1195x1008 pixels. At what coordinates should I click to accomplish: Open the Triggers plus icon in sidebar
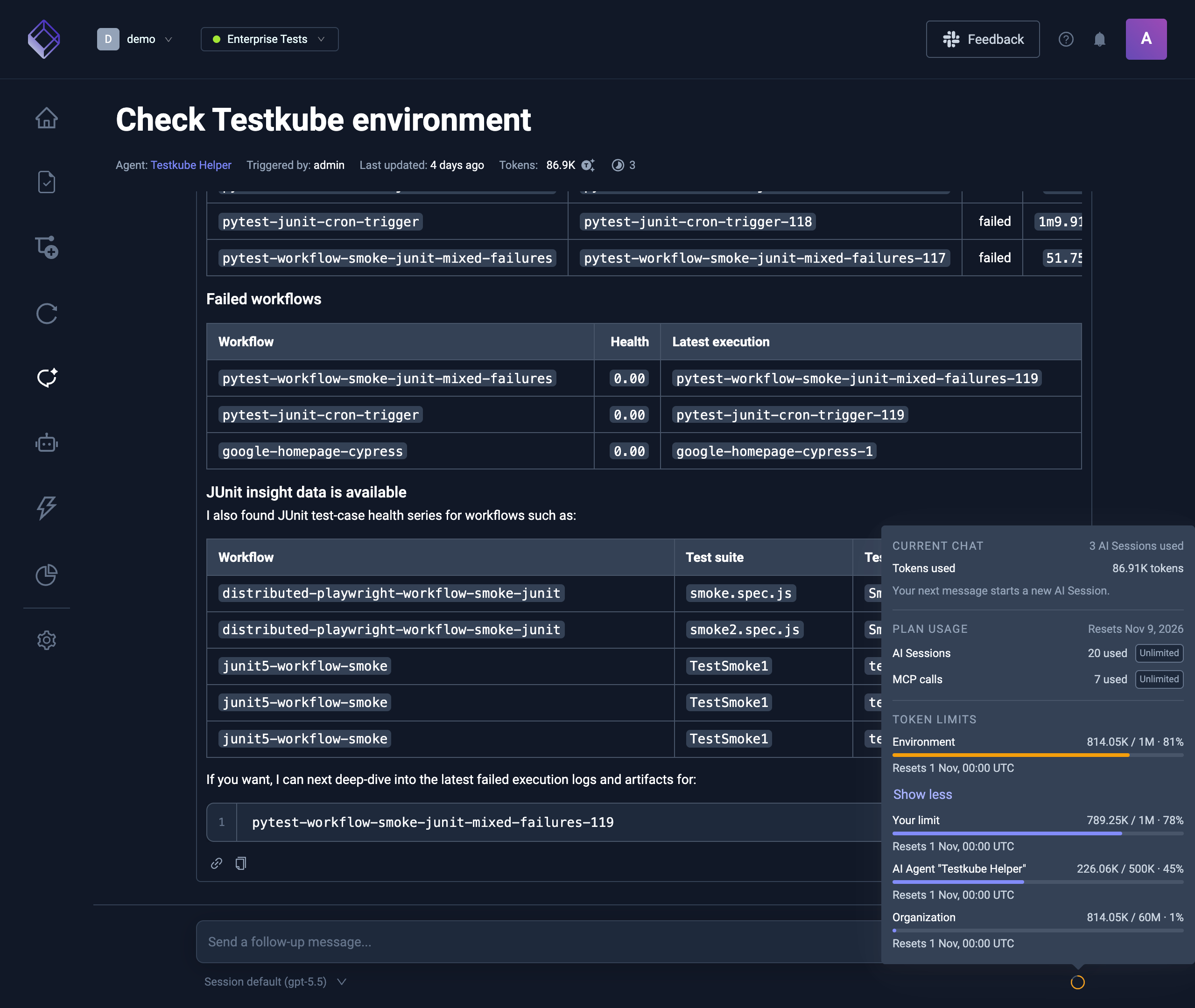46,247
